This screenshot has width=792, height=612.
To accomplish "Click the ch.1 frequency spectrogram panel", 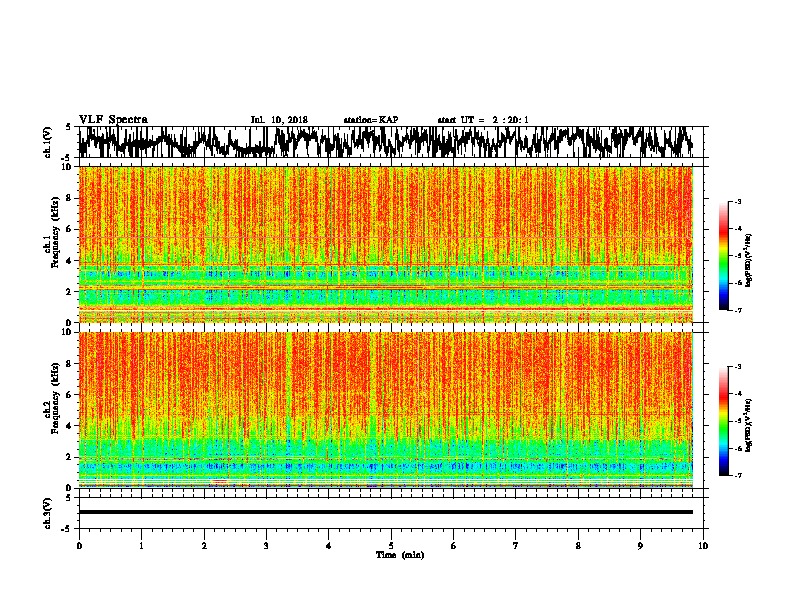I will pyautogui.click(x=385, y=244).
